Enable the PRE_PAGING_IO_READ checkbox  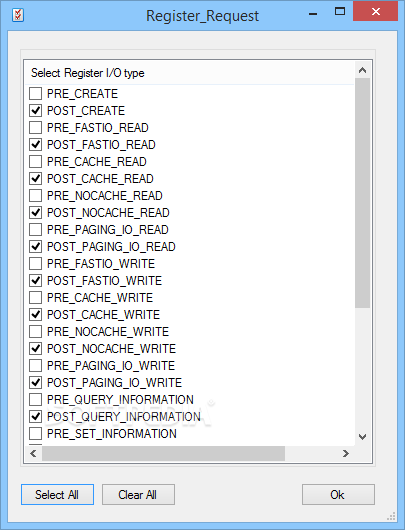pos(35,230)
